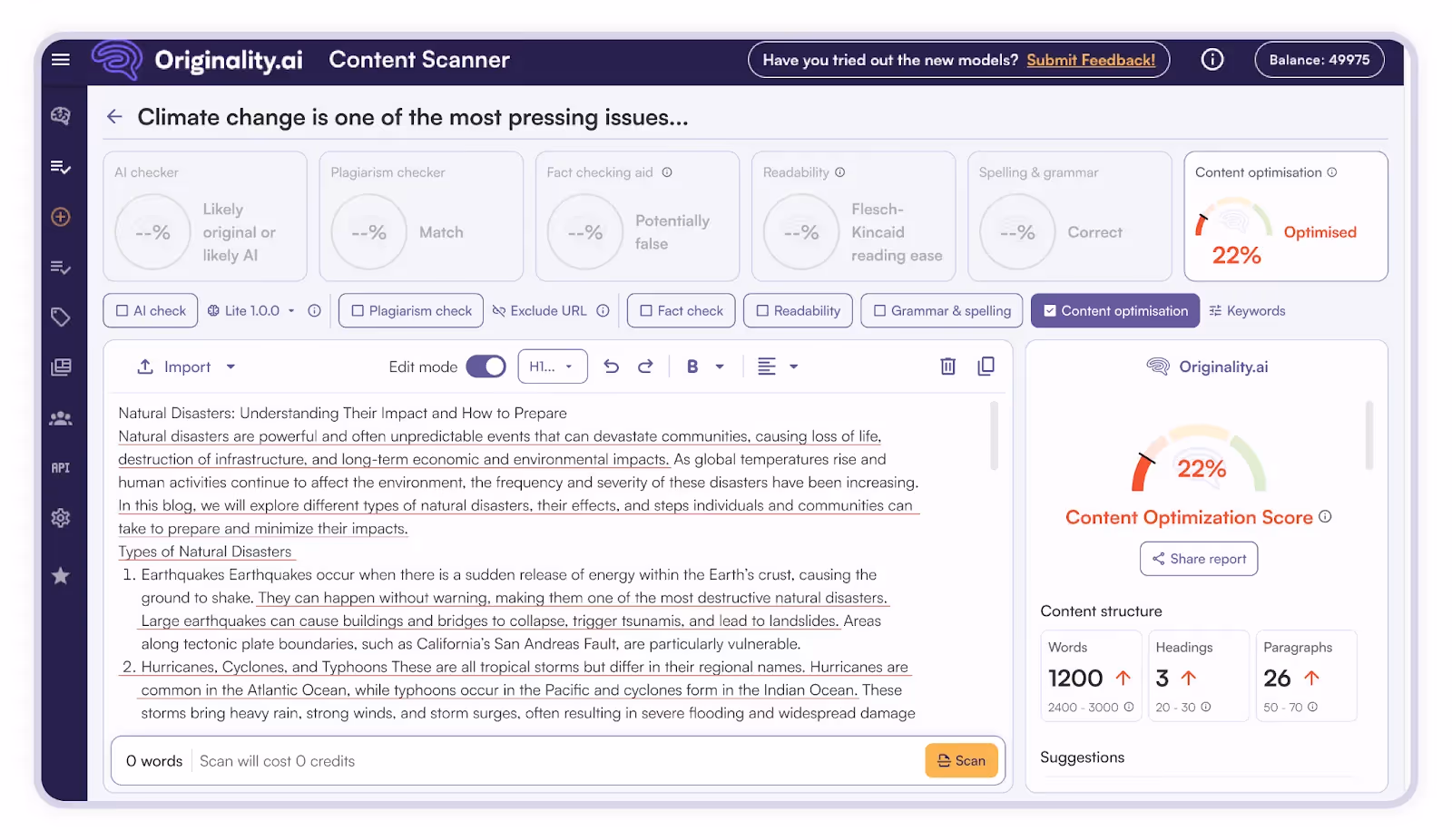Enable the Plagiarism check checkbox

coord(358,310)
